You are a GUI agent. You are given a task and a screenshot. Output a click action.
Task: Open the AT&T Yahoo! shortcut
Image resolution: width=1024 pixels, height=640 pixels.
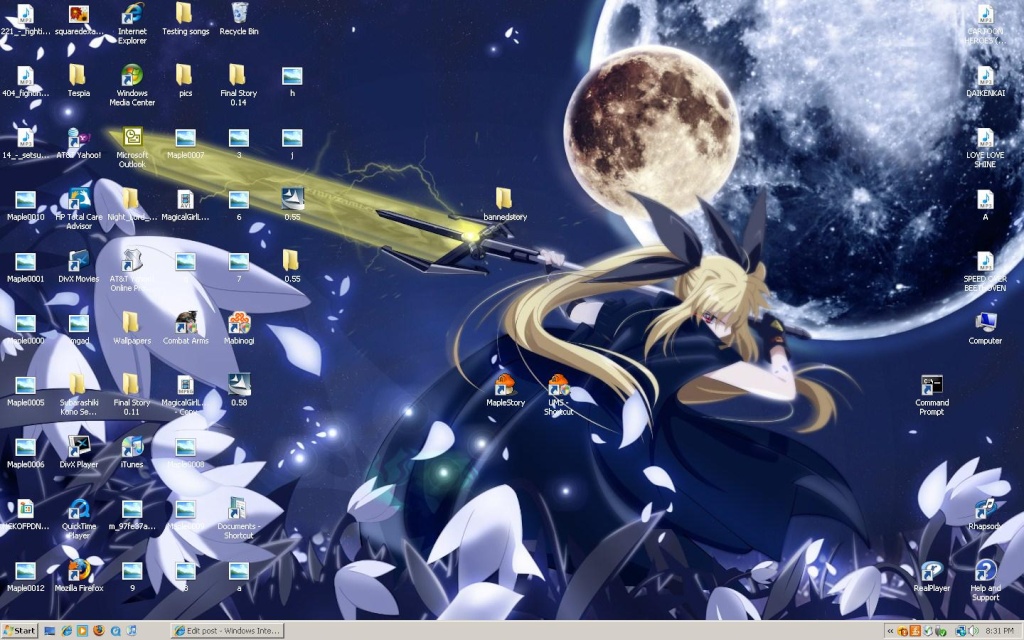click(x=78, y=143)
